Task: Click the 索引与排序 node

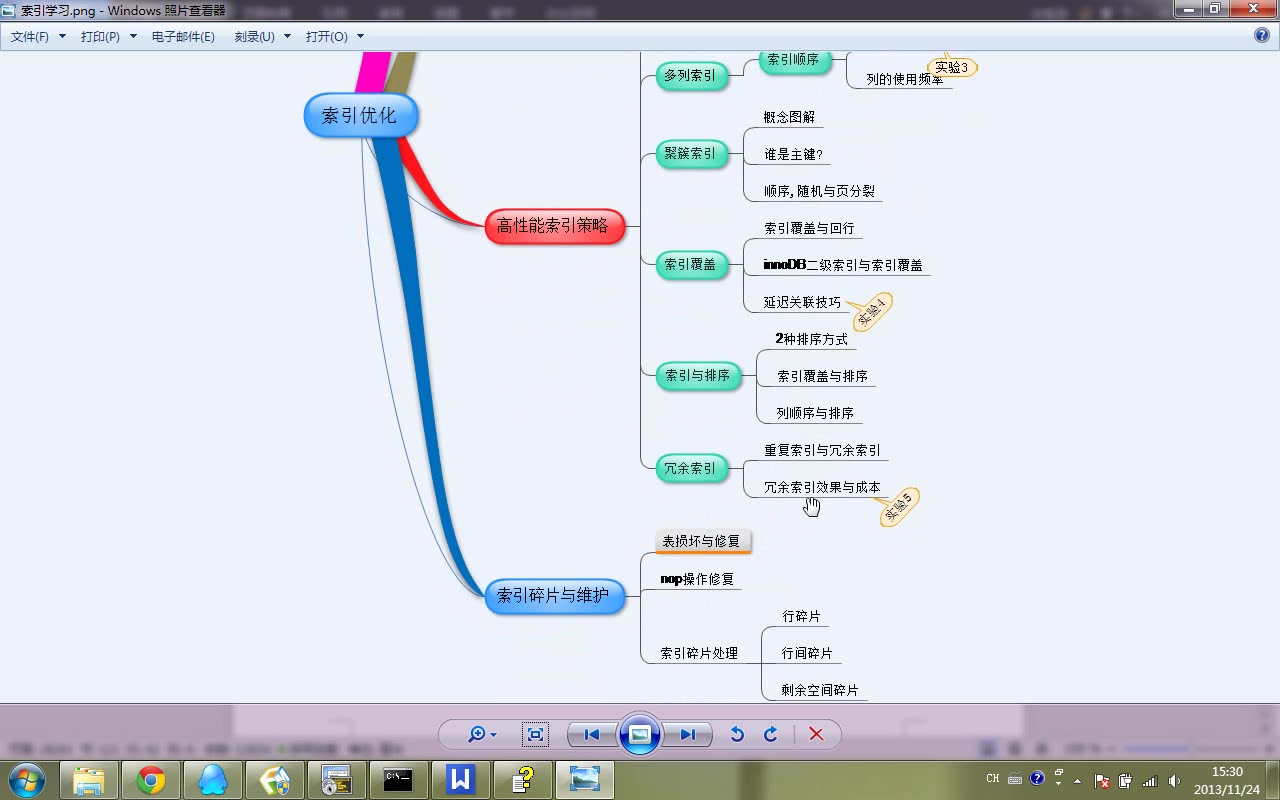Action: coord(698,375)
